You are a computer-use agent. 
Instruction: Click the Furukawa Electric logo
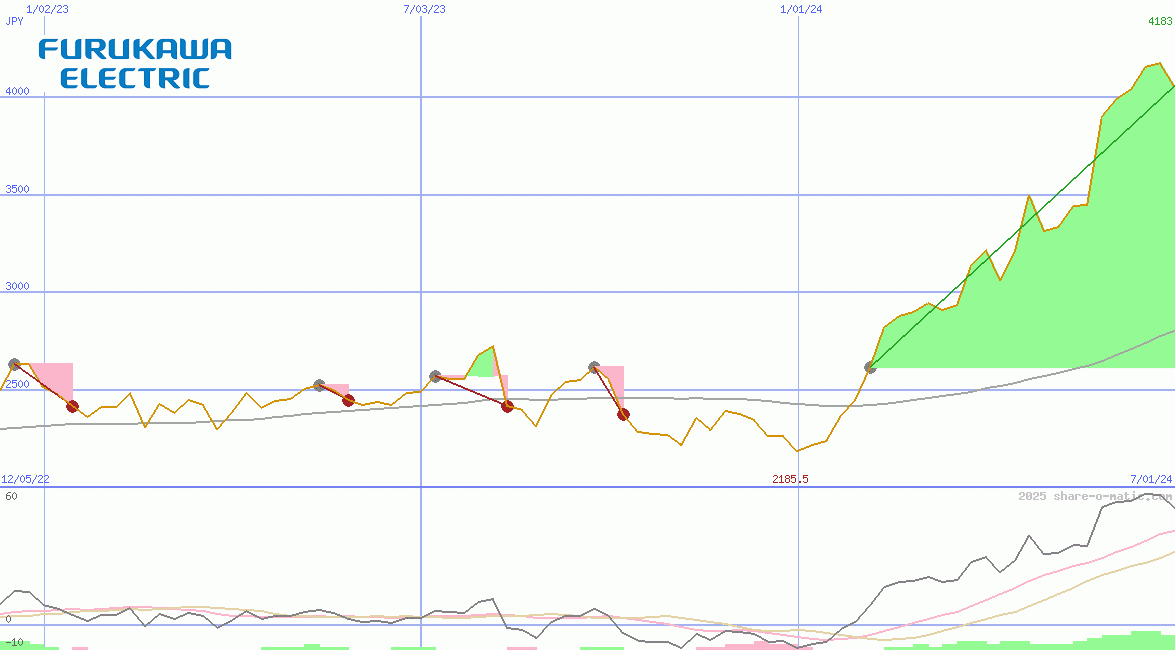(x=135, y=63)
